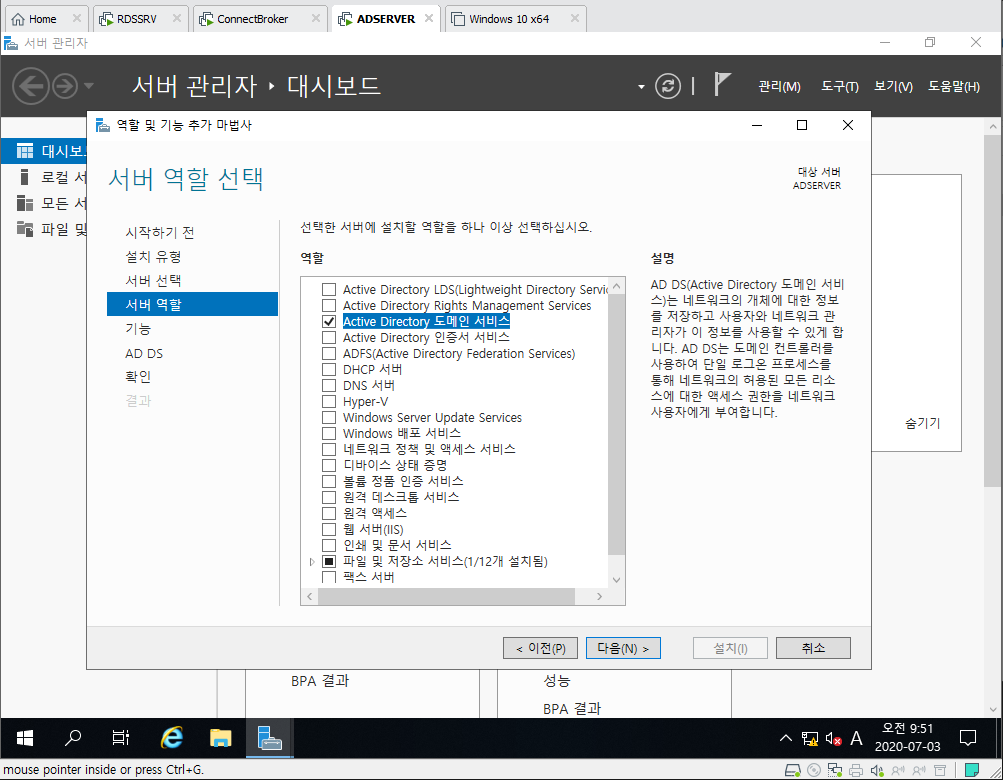This screenshot has width=1003, height=780.
Task: Select the 대시보드 dashboard icon in sidebar
Action: click(x=25, y=151)
